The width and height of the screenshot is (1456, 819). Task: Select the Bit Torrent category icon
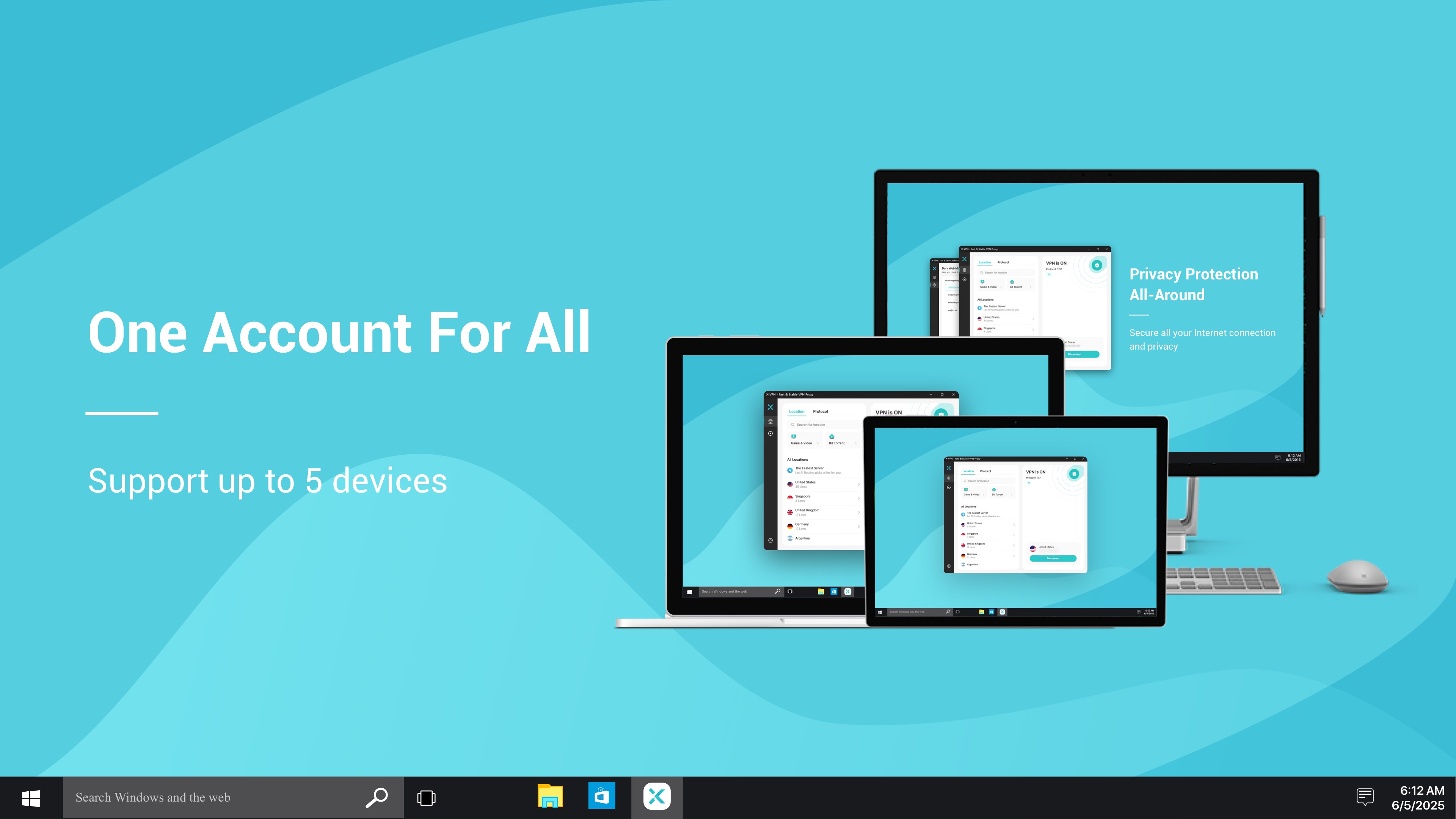pyautogui.click(x=832, y=436)
